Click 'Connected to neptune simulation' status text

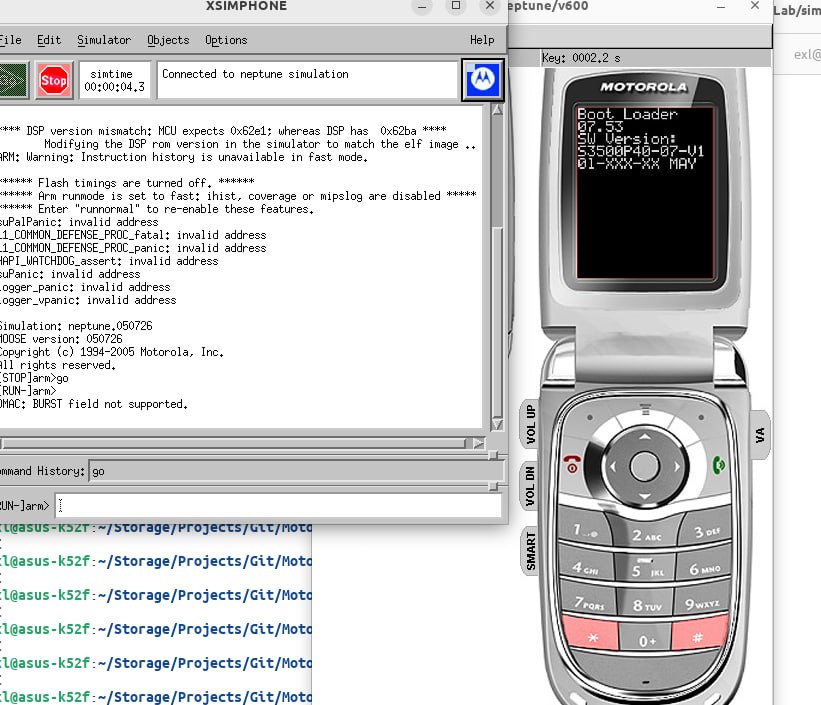pyautogui.click(x=255, y=74)
